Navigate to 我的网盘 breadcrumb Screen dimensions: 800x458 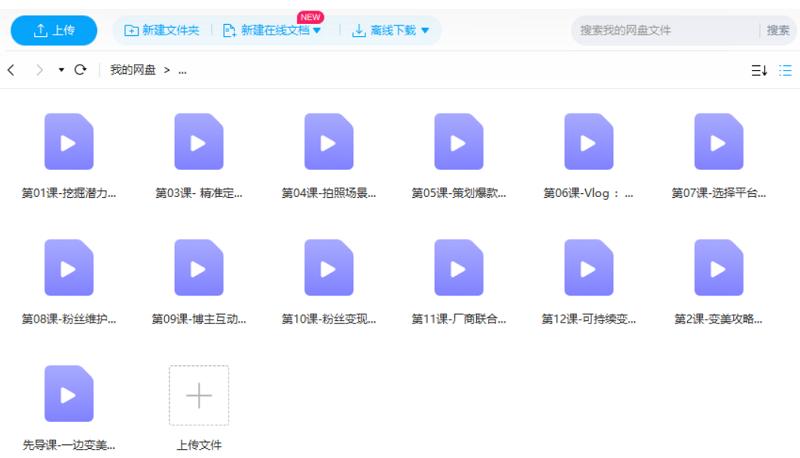[x=132, y=70]
